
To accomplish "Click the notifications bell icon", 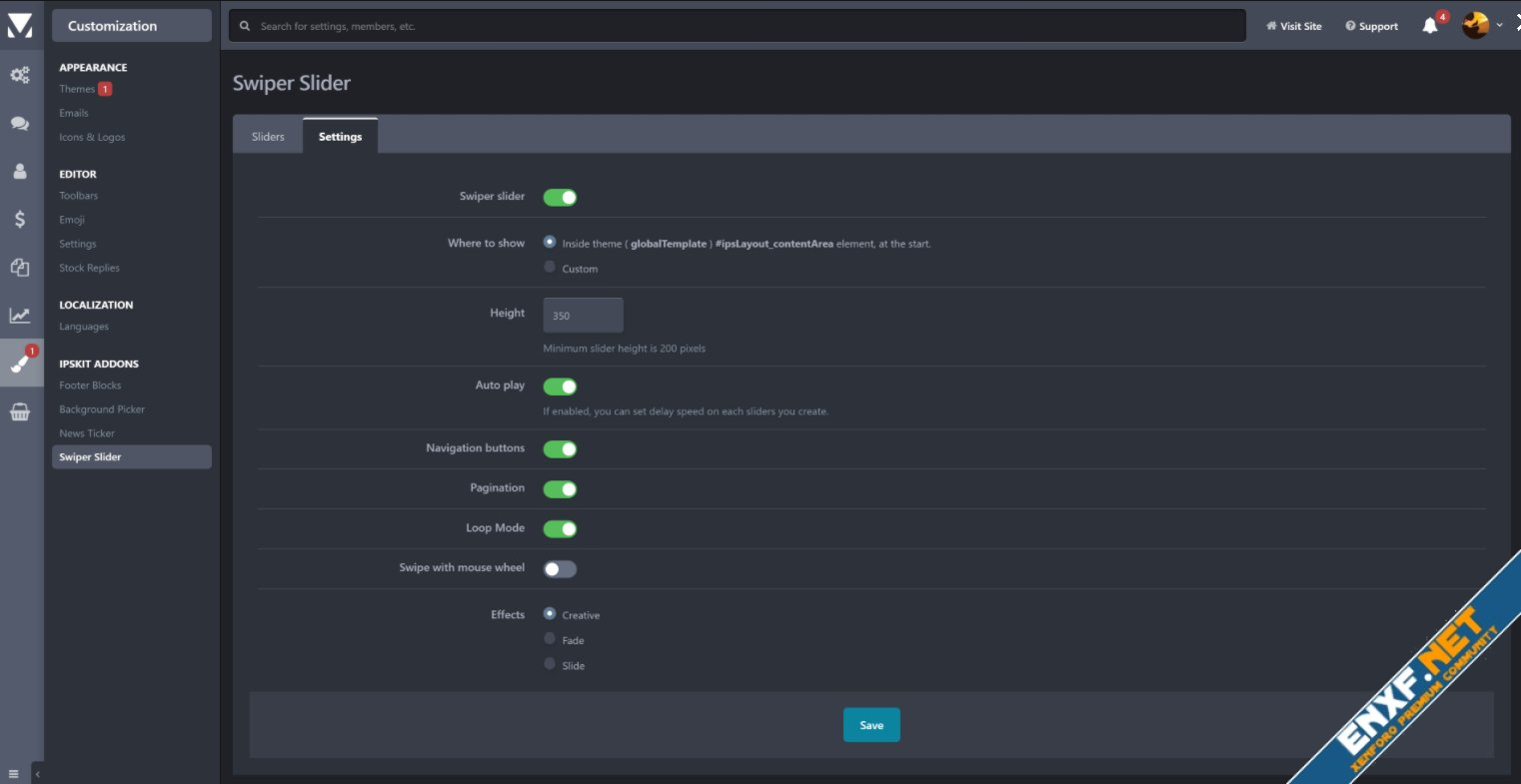I will (x=1430, y=26).
